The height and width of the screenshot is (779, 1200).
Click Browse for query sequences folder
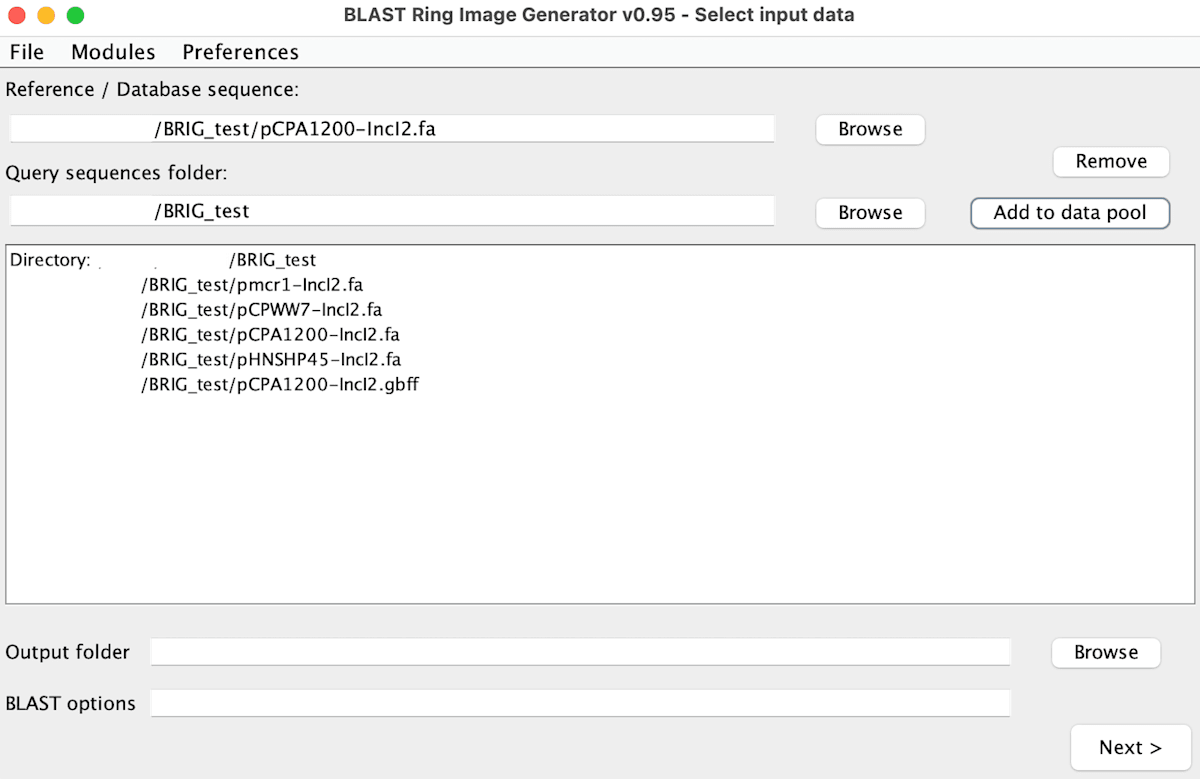coord(870,212)
